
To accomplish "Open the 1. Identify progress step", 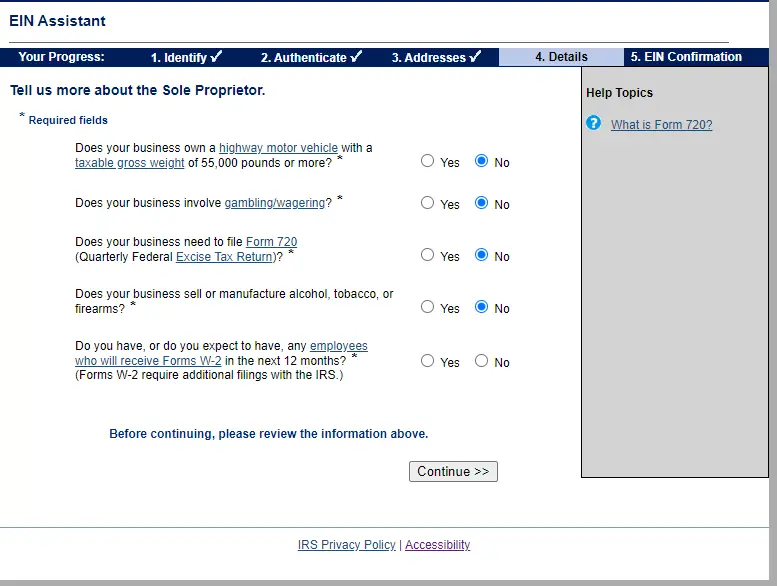I will point(186,57).
